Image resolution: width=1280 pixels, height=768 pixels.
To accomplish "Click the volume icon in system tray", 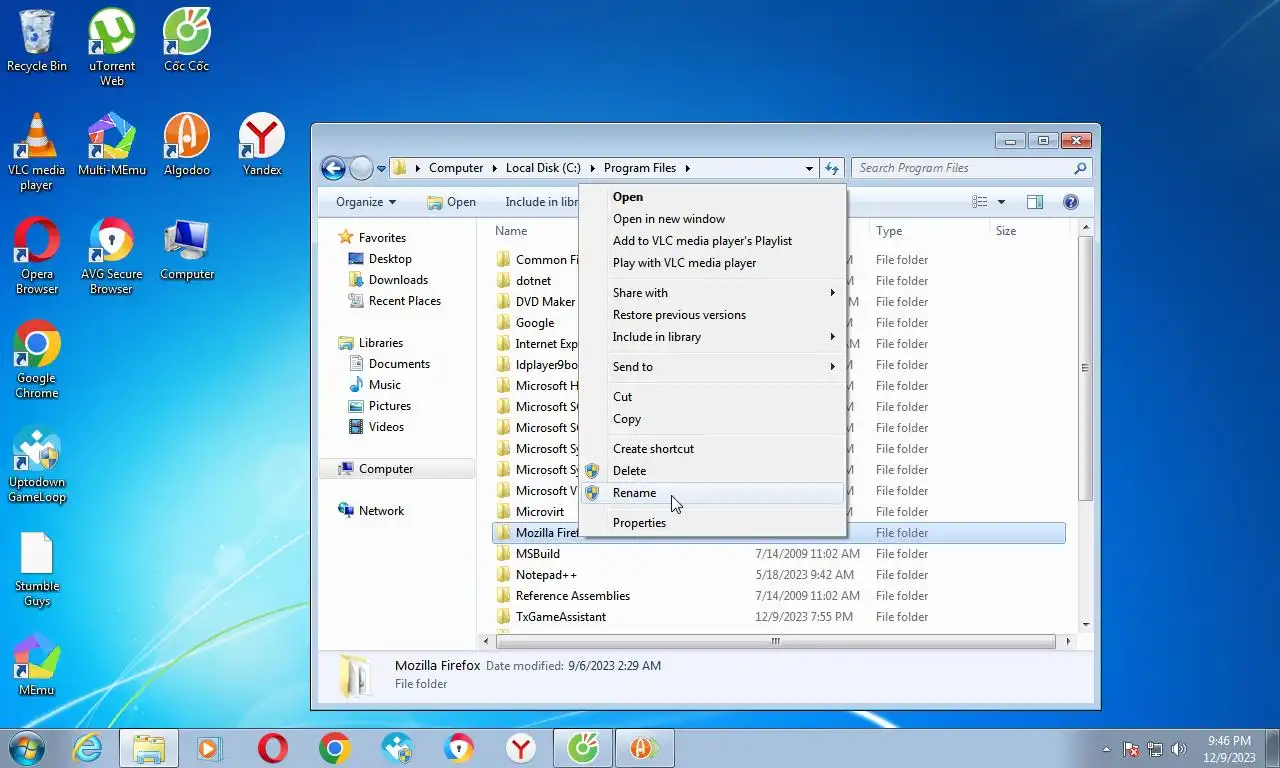I will tap(1179, 748).
